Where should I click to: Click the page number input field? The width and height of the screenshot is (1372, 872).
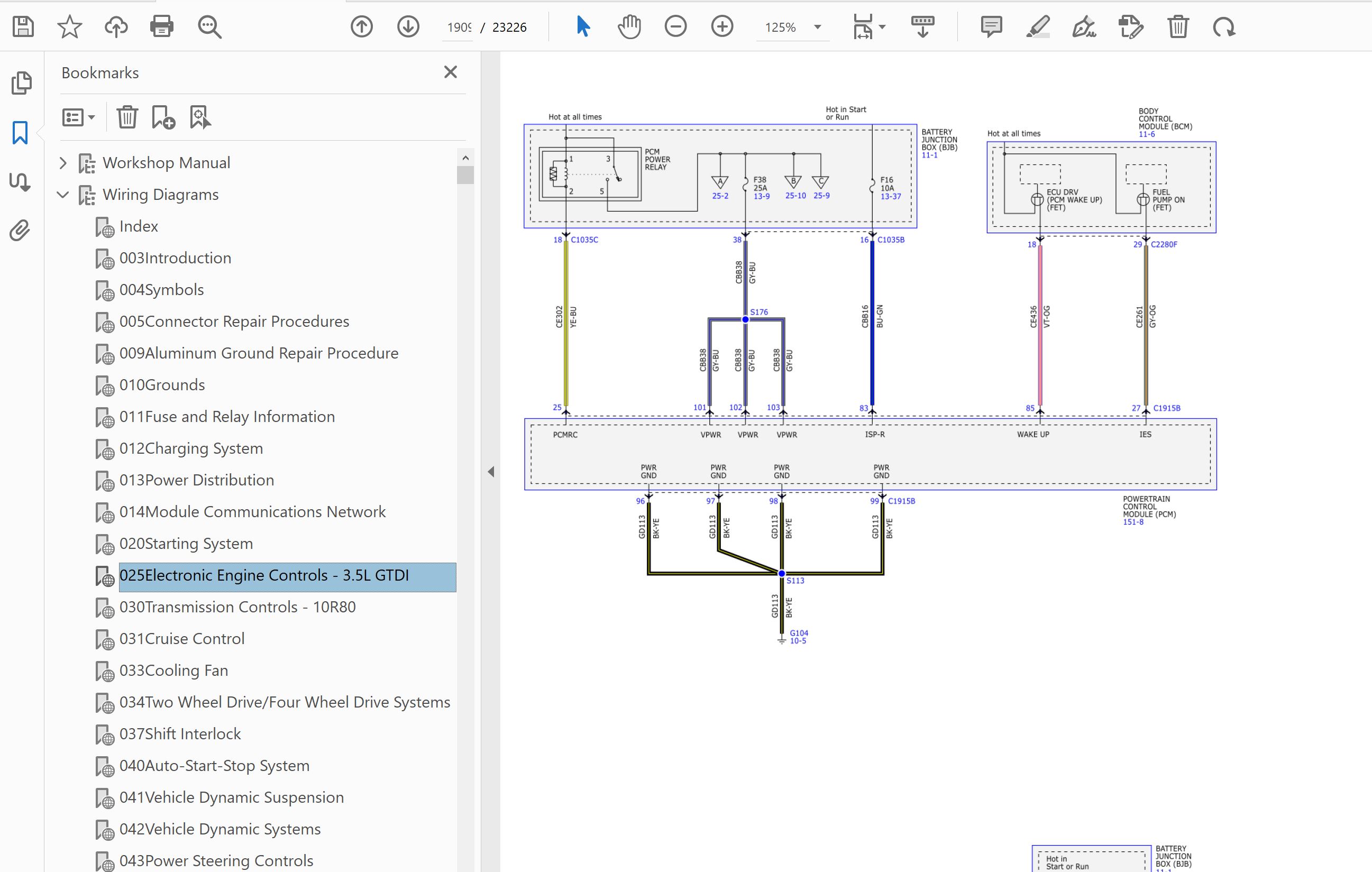pyautogui.click(x=459, y=27)
